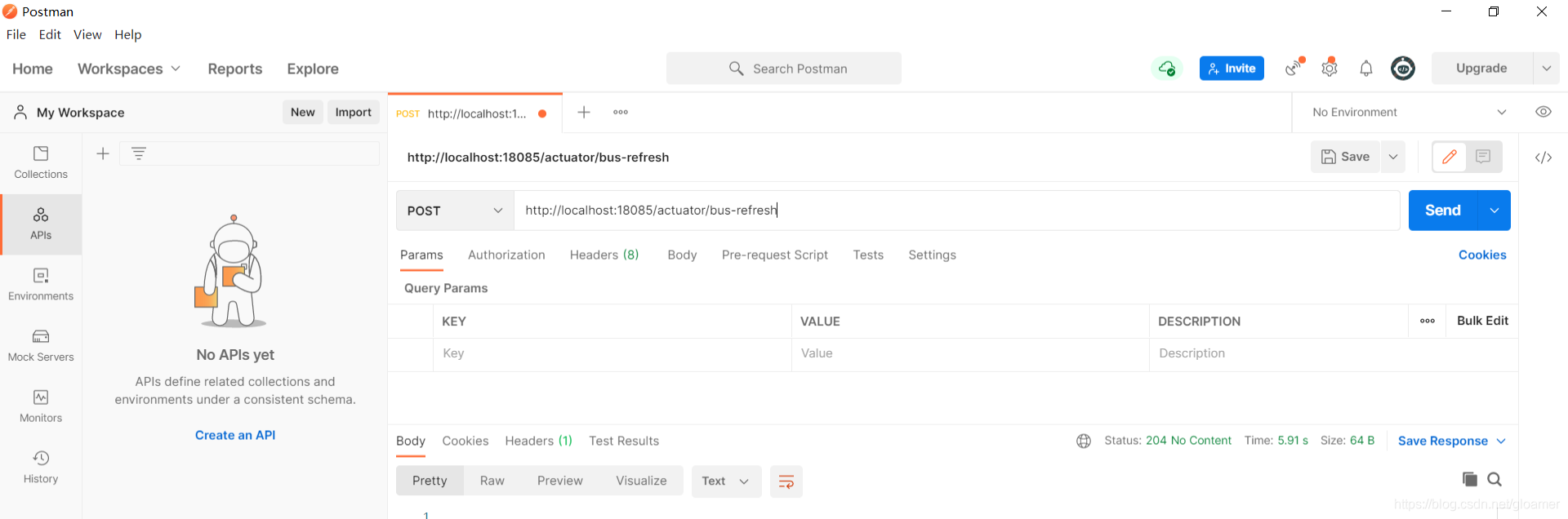Open a new request tab with plus icon
Screen dimensions: 1568x519
pyautogui.click(x=584, y=113)
